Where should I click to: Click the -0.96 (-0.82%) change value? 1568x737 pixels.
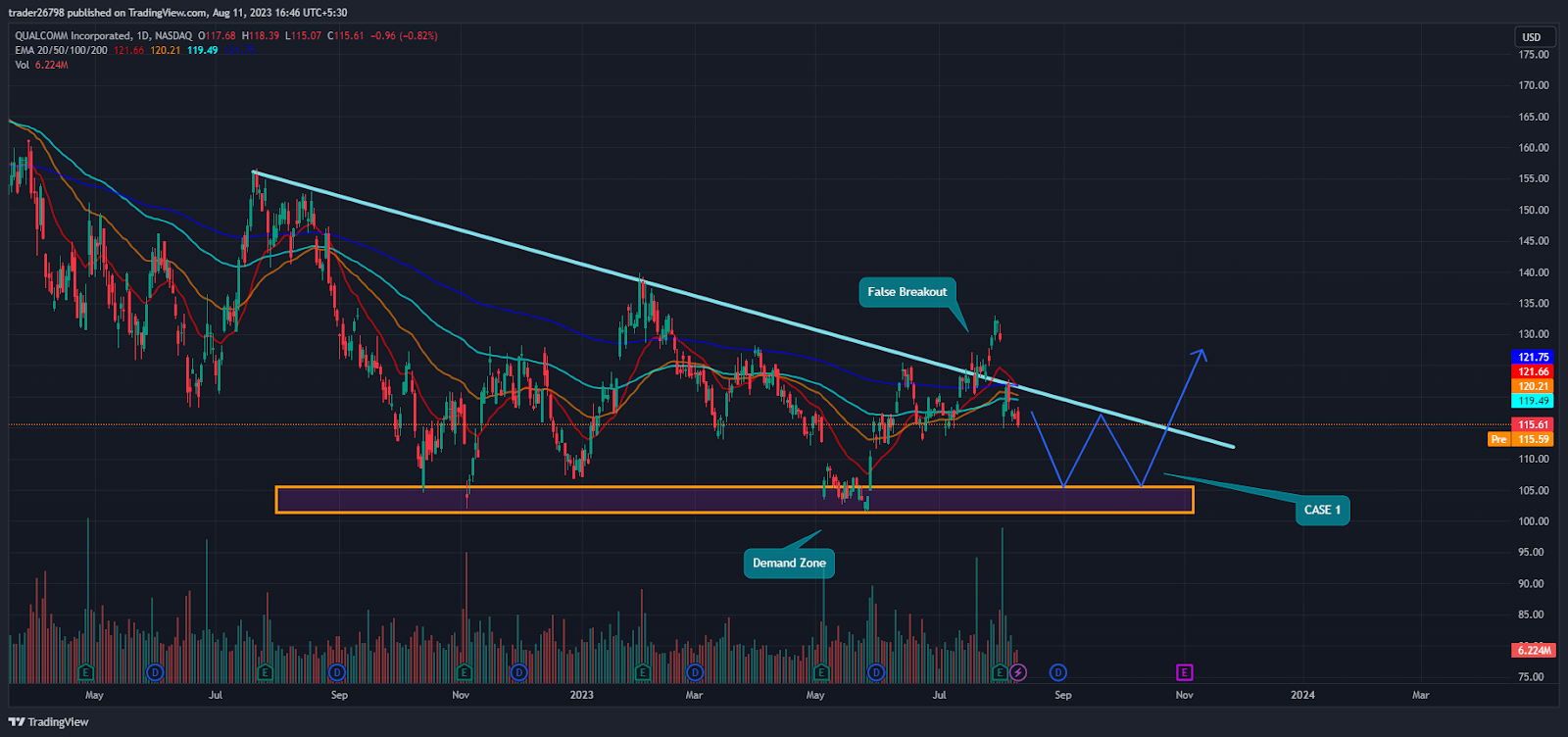click(x=405, y=36)
